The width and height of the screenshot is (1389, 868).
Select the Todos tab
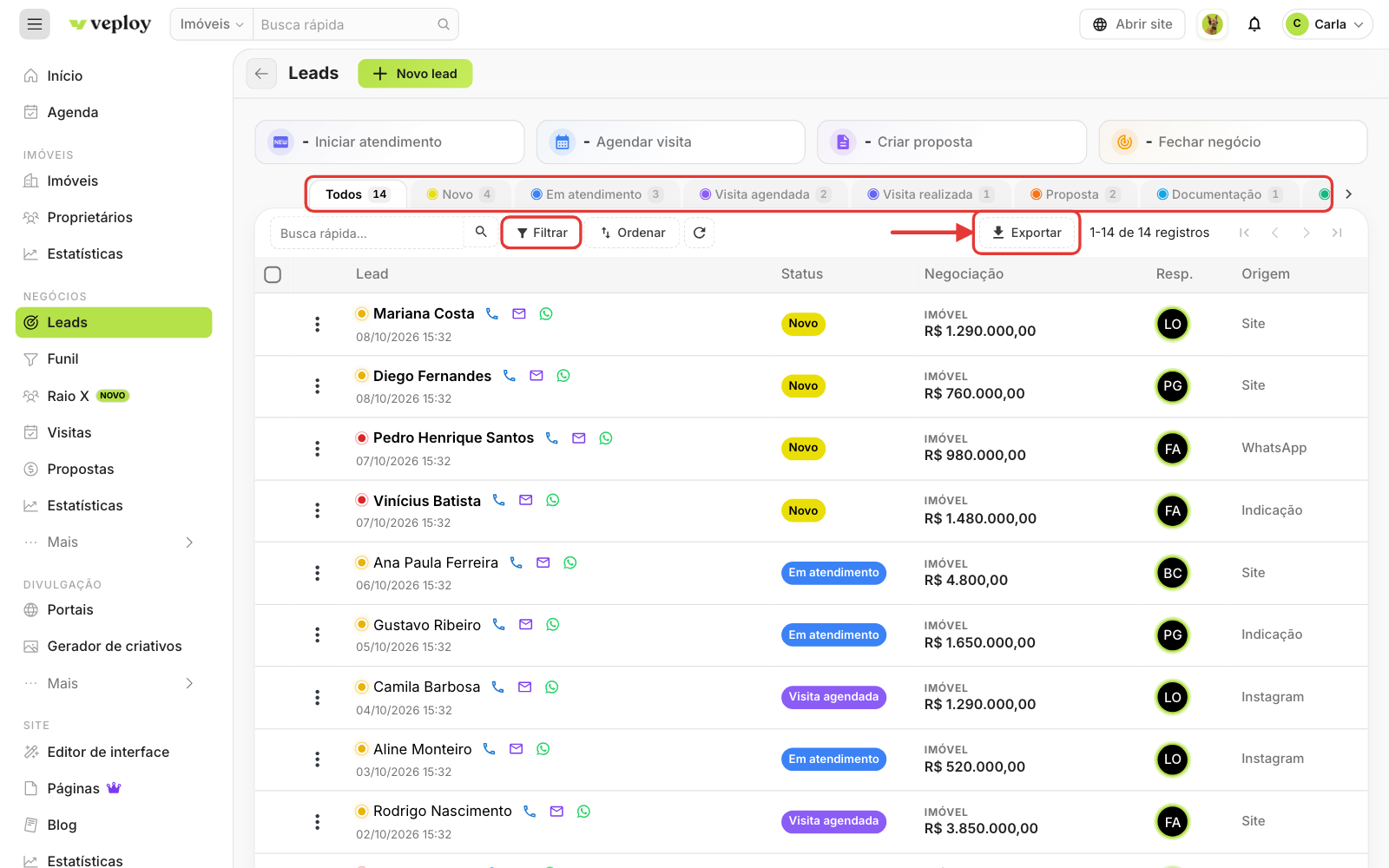(357, 194)
